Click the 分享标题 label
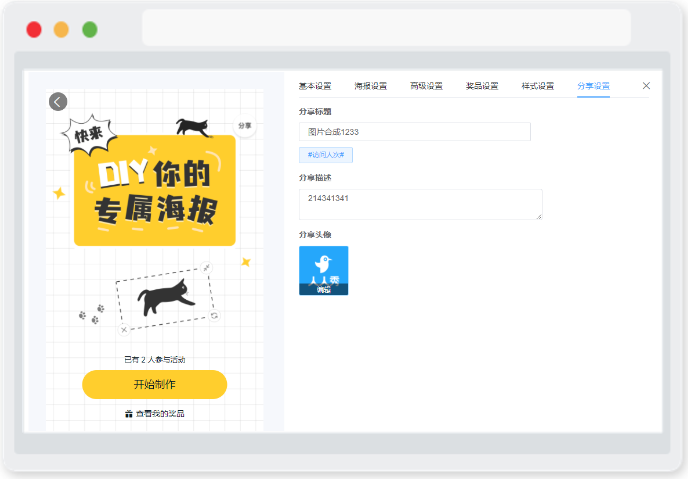The width and height of the screenshot is (688, 479). click(x=315, y=111)
